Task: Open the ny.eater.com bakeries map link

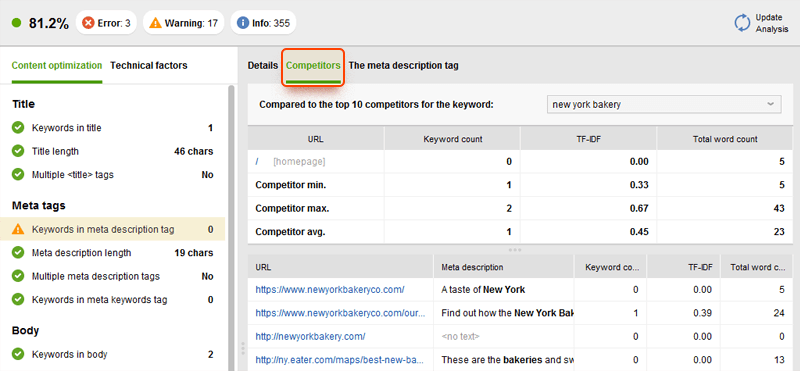Action: 339,360
